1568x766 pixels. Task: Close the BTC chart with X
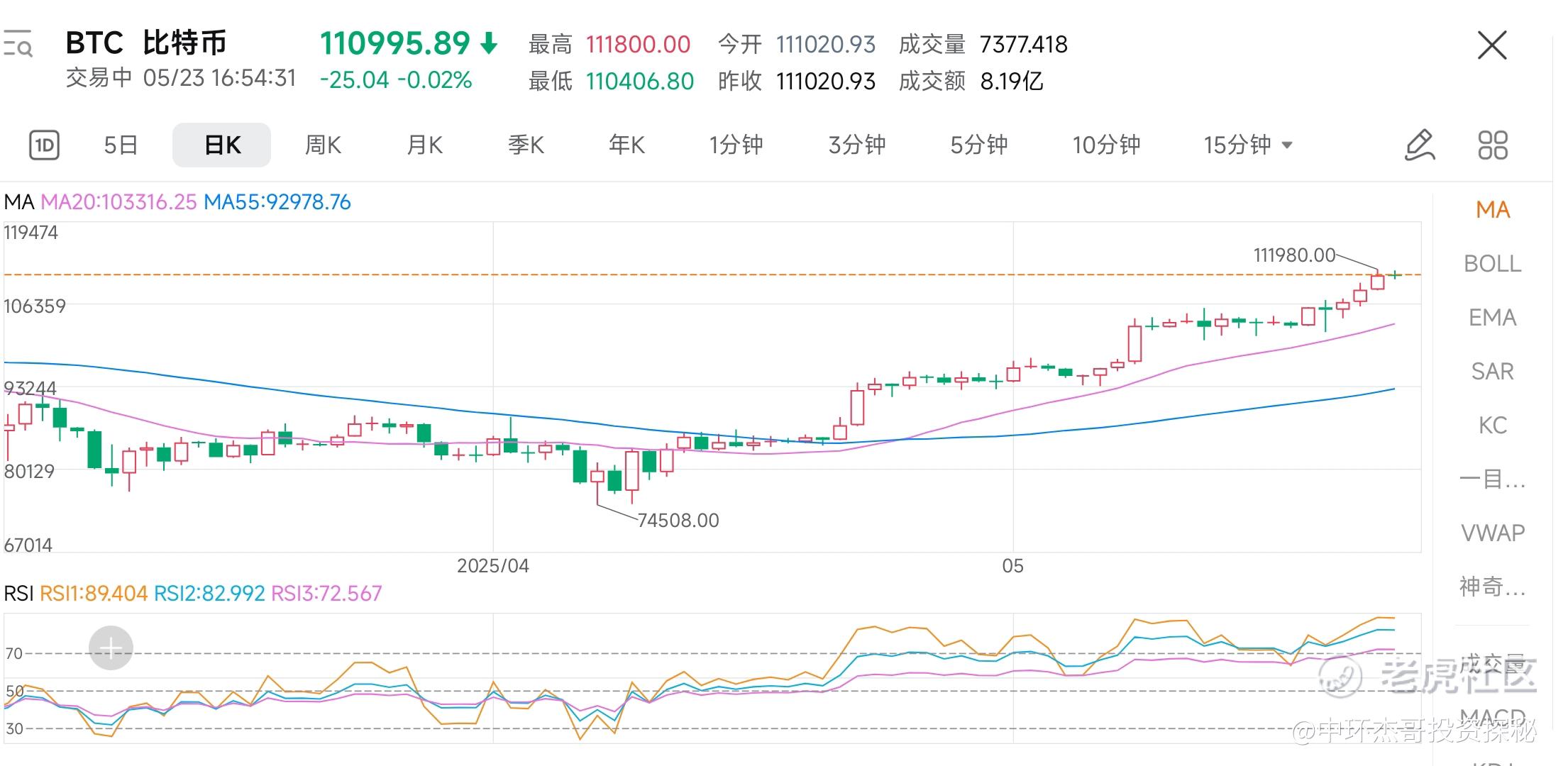tap(1492, 45)
